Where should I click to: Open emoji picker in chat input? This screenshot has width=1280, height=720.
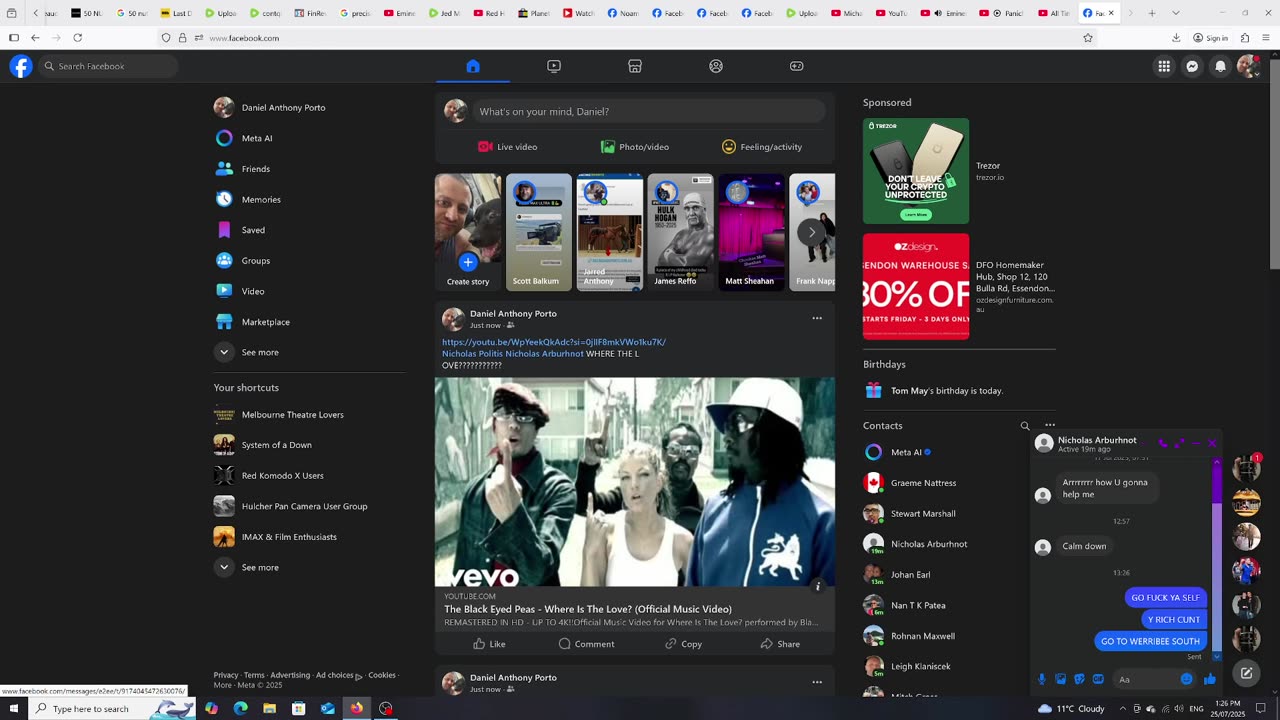pyautogui.click(x=1186, y=679)
